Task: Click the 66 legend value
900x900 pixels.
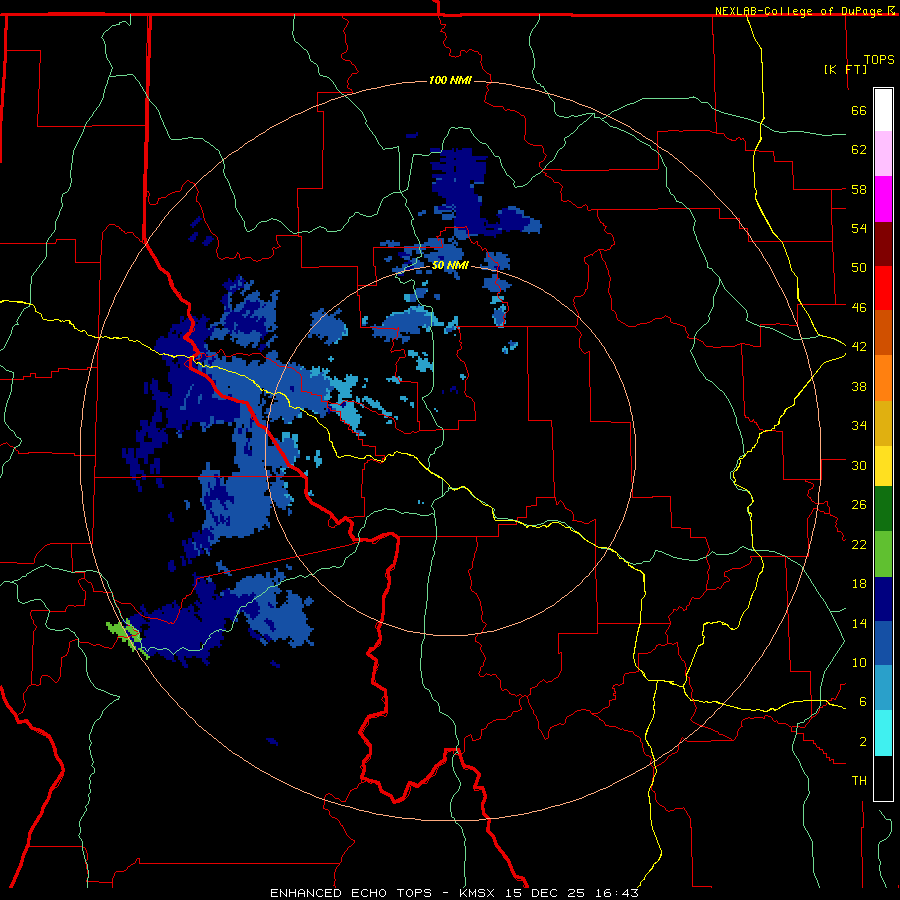Action: [x=859, y=110]
